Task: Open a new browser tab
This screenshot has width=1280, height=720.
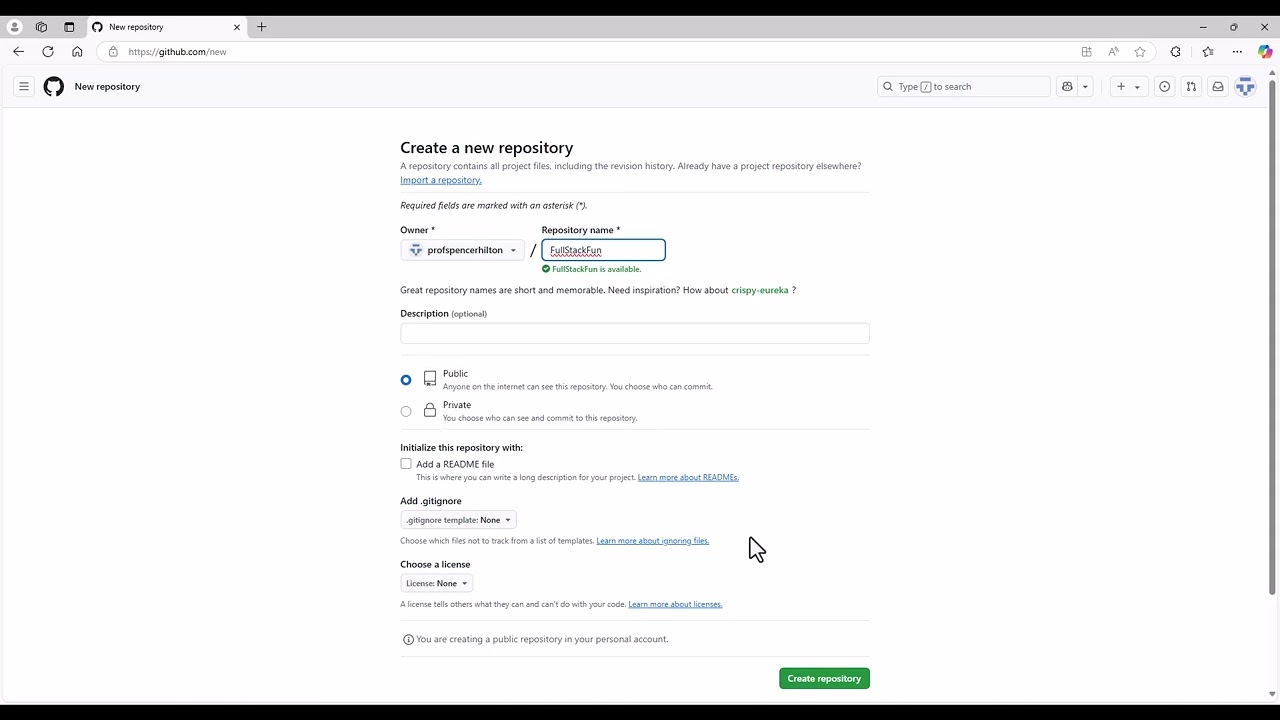Action: coord(262,27)
